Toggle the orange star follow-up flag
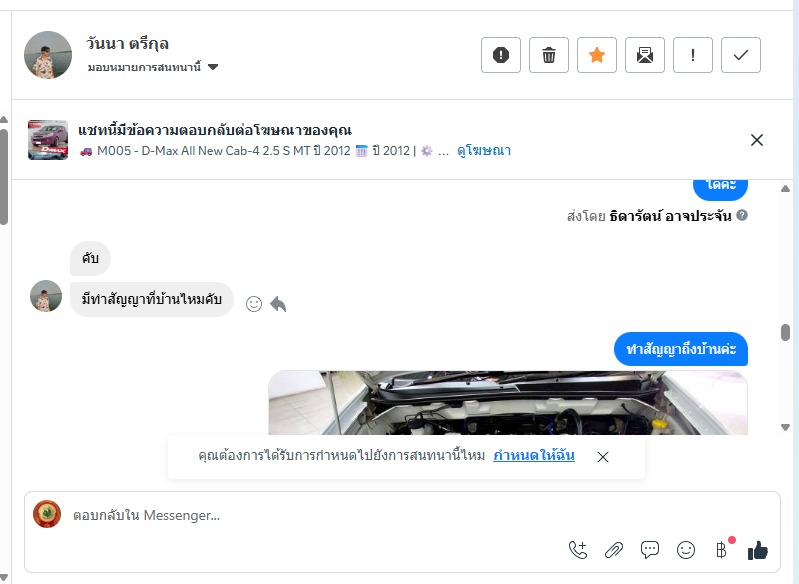 (x=597, y=55)
